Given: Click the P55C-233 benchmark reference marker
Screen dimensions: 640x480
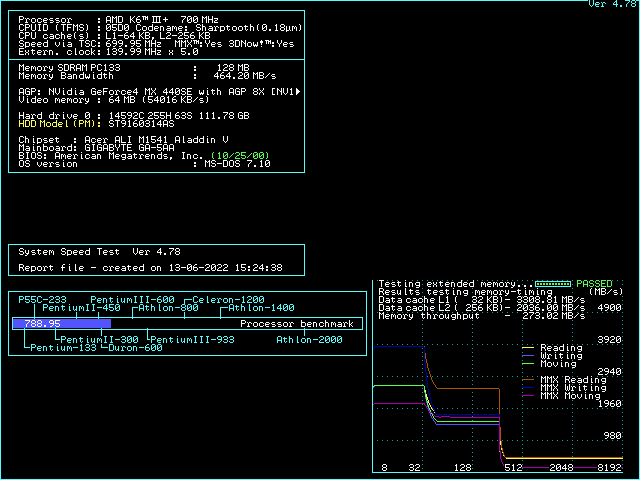Looking at the screenshot, I should [42, 300].
